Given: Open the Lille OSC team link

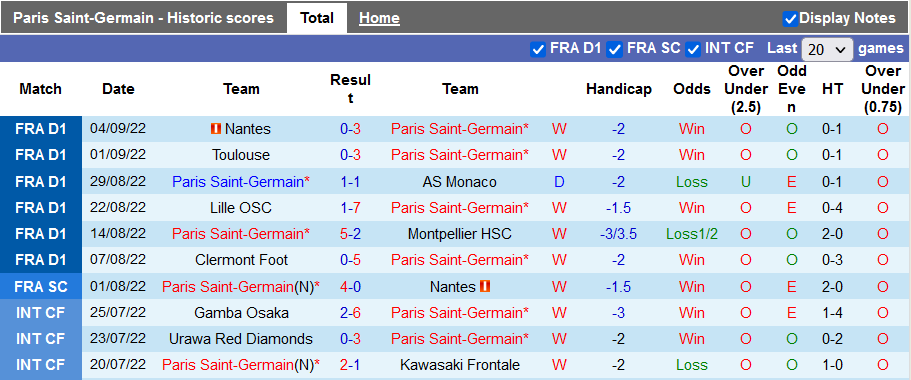Looking at the screenshot, I should pos(241,208).
